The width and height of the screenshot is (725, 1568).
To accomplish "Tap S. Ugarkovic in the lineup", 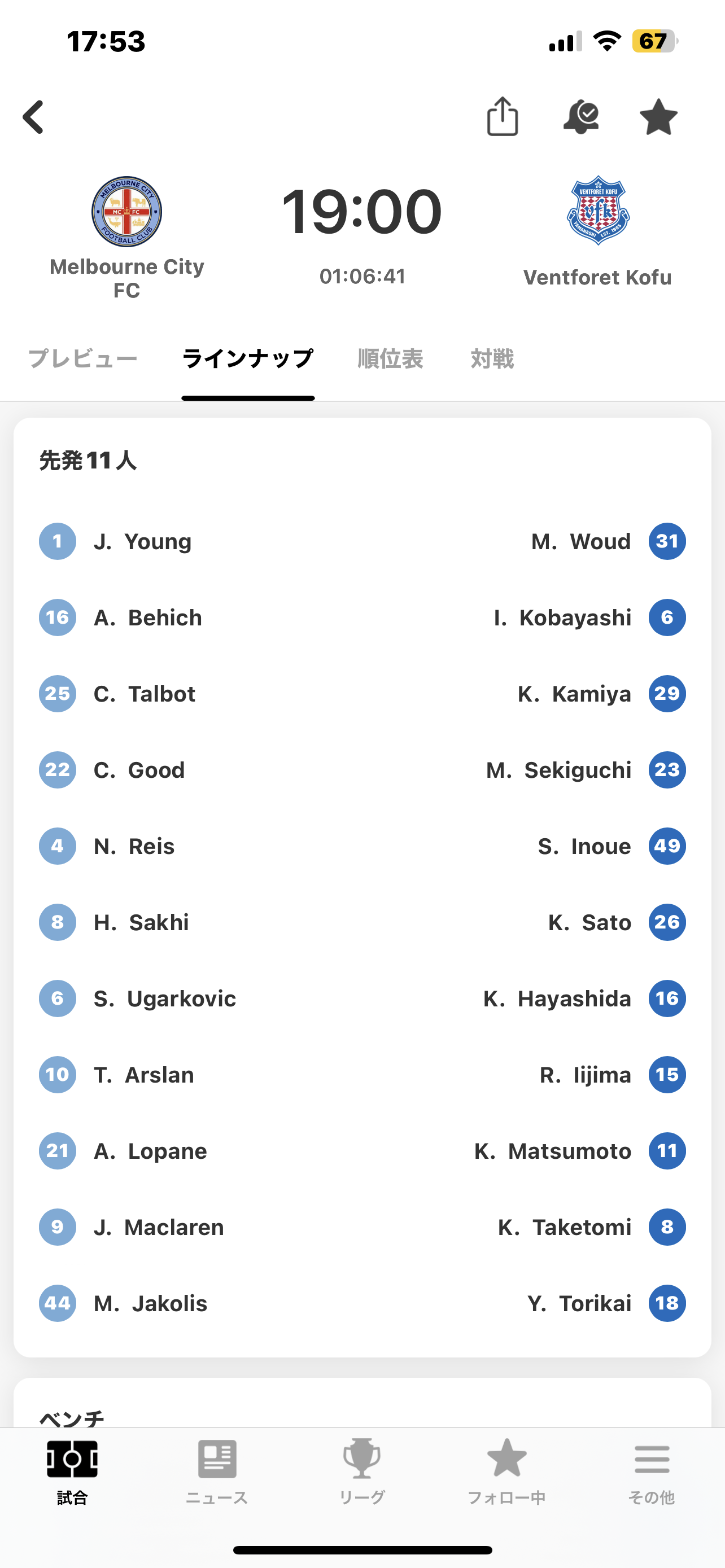I will 164,999.
